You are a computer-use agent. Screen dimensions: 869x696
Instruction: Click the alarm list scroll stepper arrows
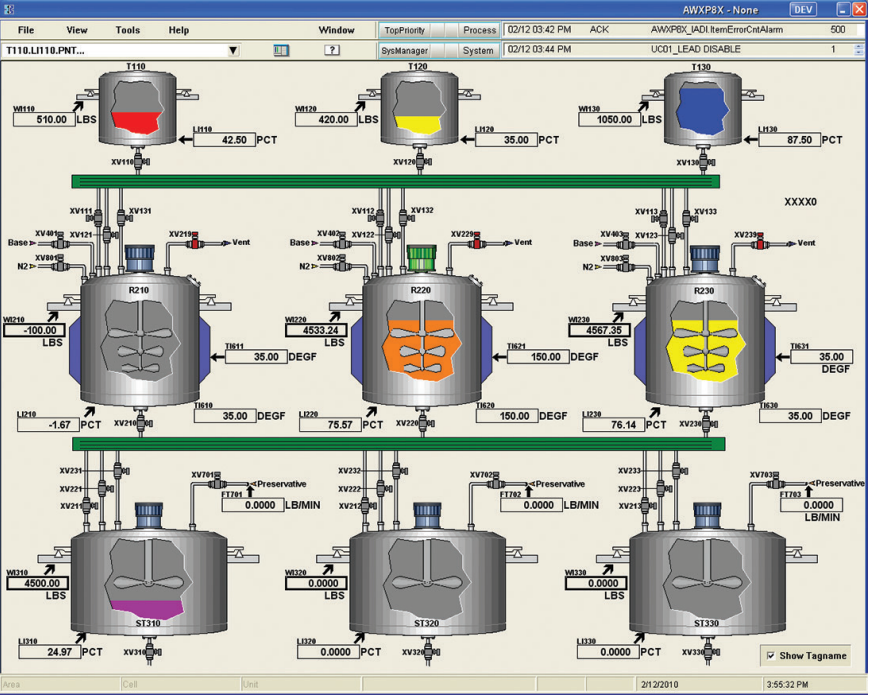point(858,49)
